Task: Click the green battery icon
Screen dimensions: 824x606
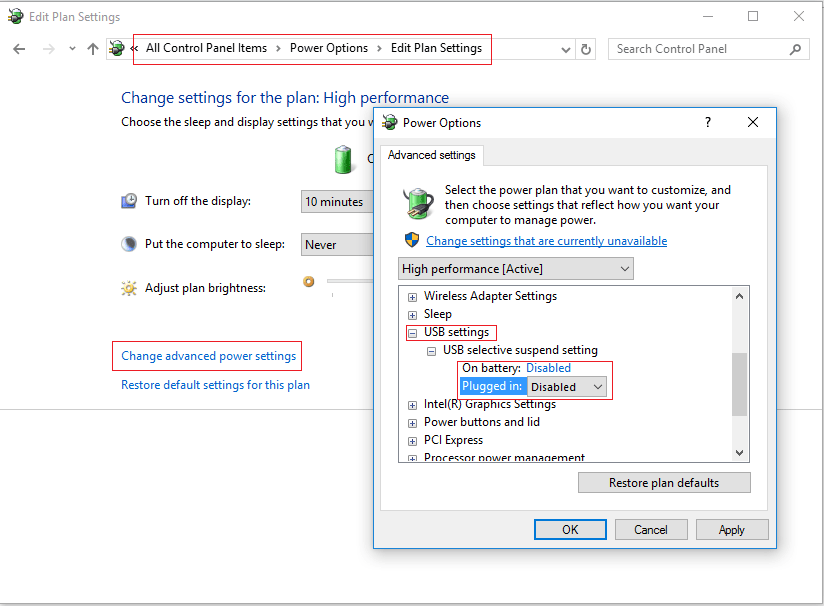Action: point(343,159)
